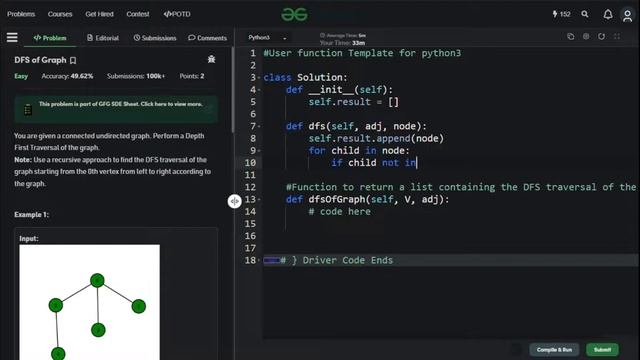Open the notifications bell
The height and width of the screenshot is (360, 640).
pos(608,15)
